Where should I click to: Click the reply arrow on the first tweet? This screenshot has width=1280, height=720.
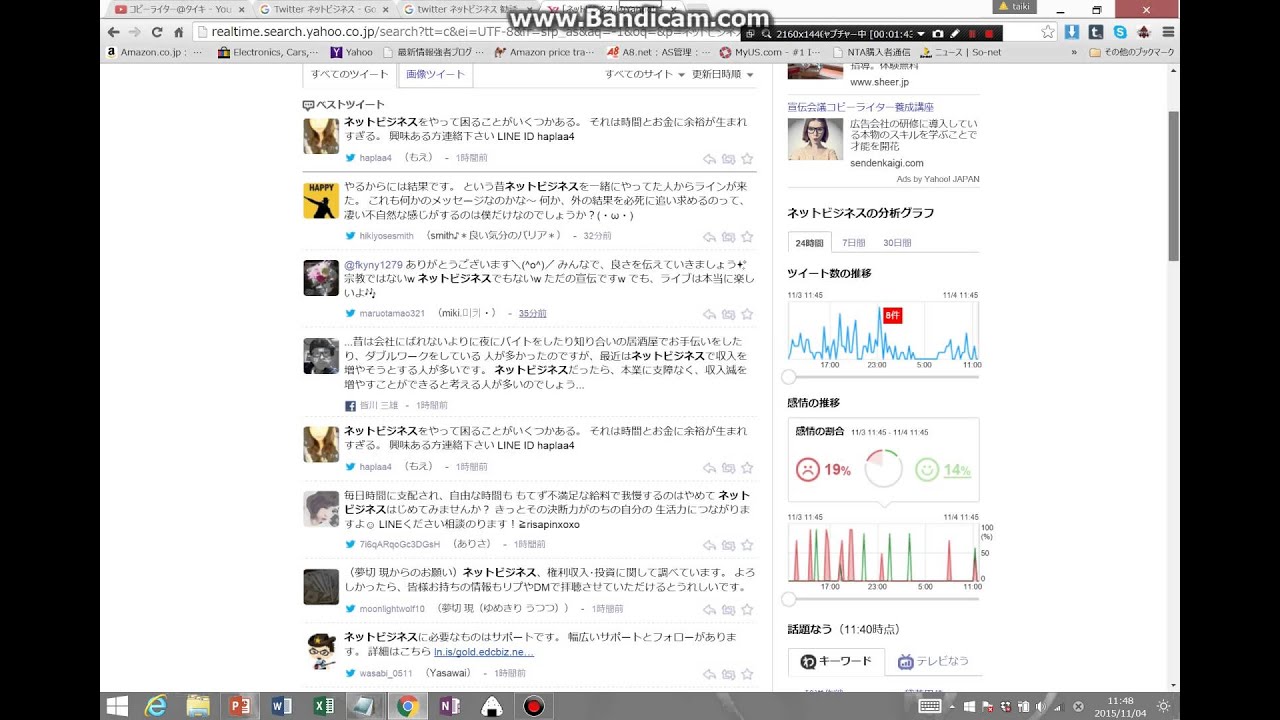click(x=709, y=158)
